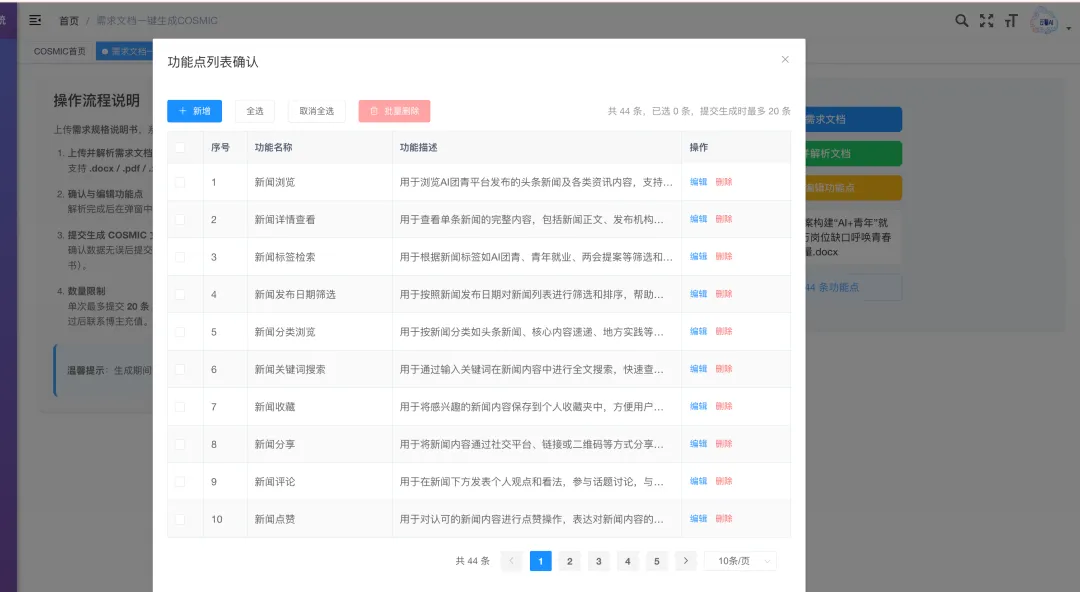
Task: Delete the 新闻详情查看 row
Action: [723, 219]
